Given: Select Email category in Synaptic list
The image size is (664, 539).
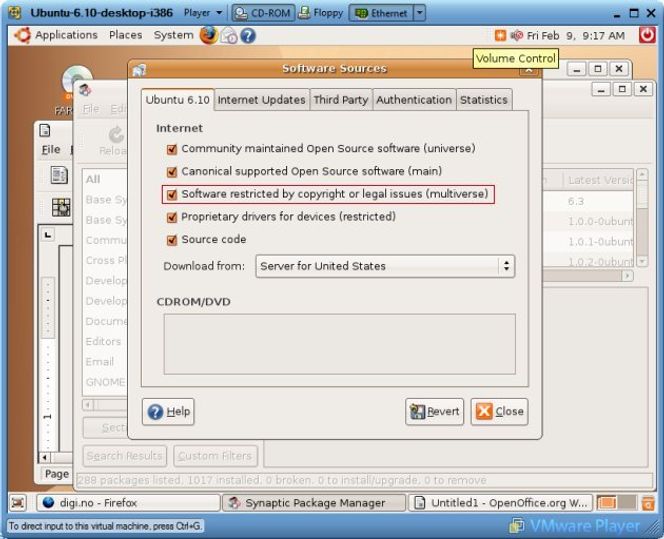Looking at the screenshot, I should coord(100,362).
